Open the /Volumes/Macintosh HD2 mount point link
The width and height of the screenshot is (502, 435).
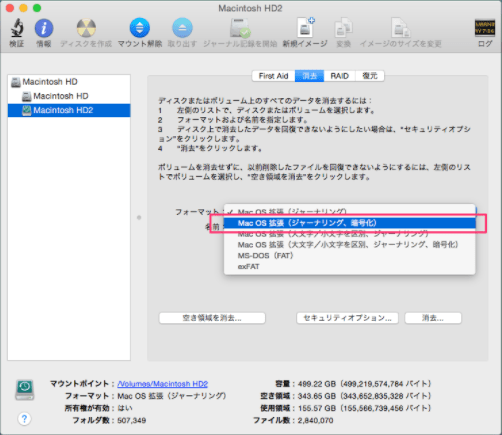pyautogui.click(x=163, y=384)
